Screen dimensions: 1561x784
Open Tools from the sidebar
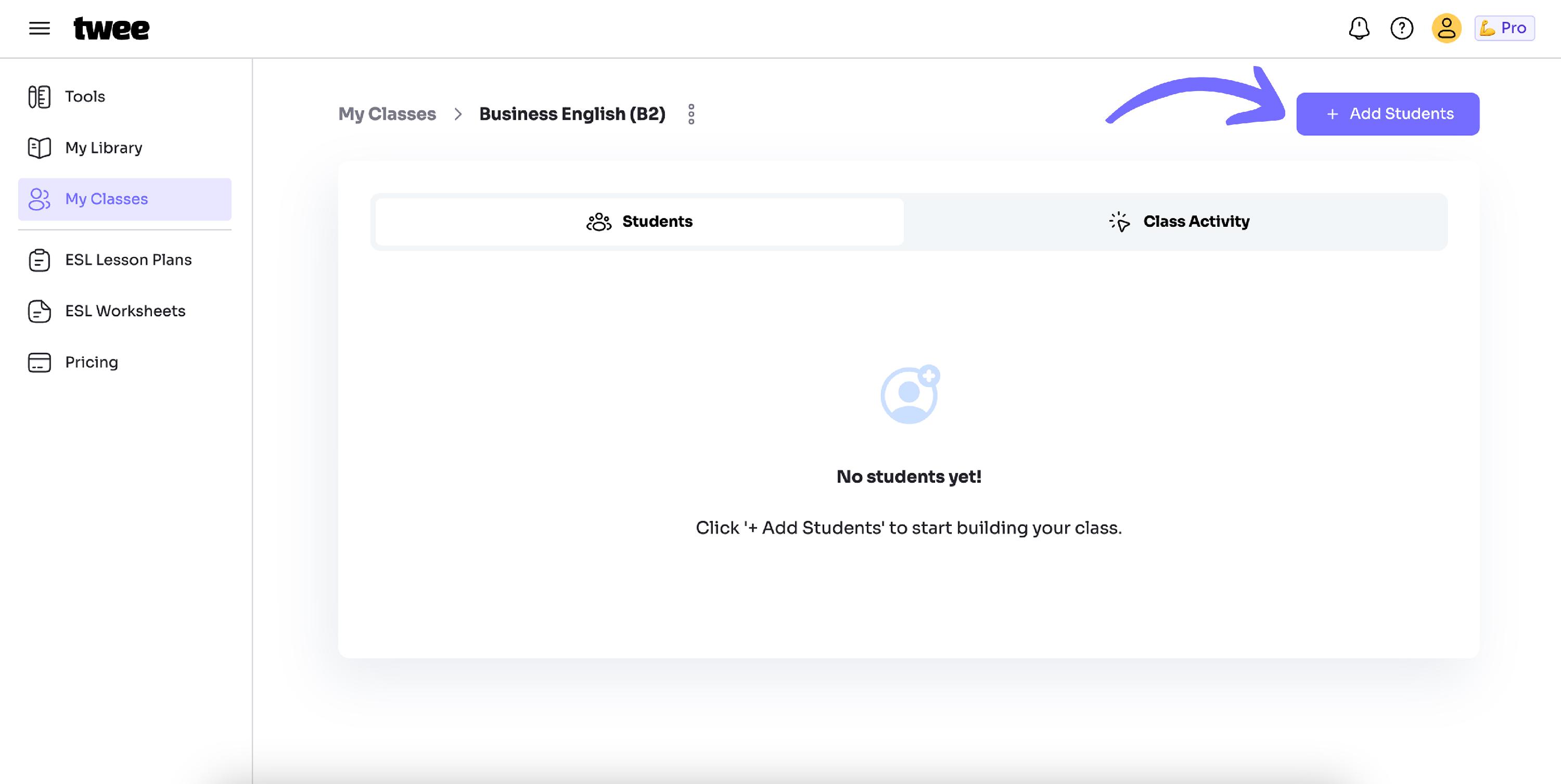125,97
